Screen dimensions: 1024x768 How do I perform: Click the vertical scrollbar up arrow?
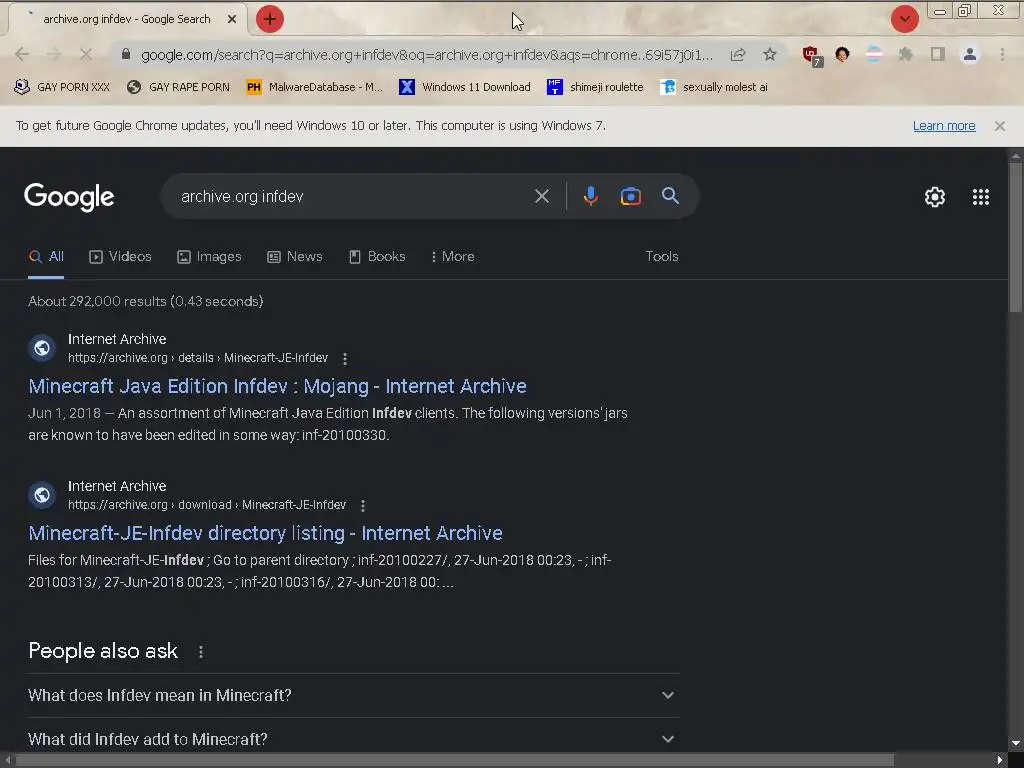coord(1015,156)
